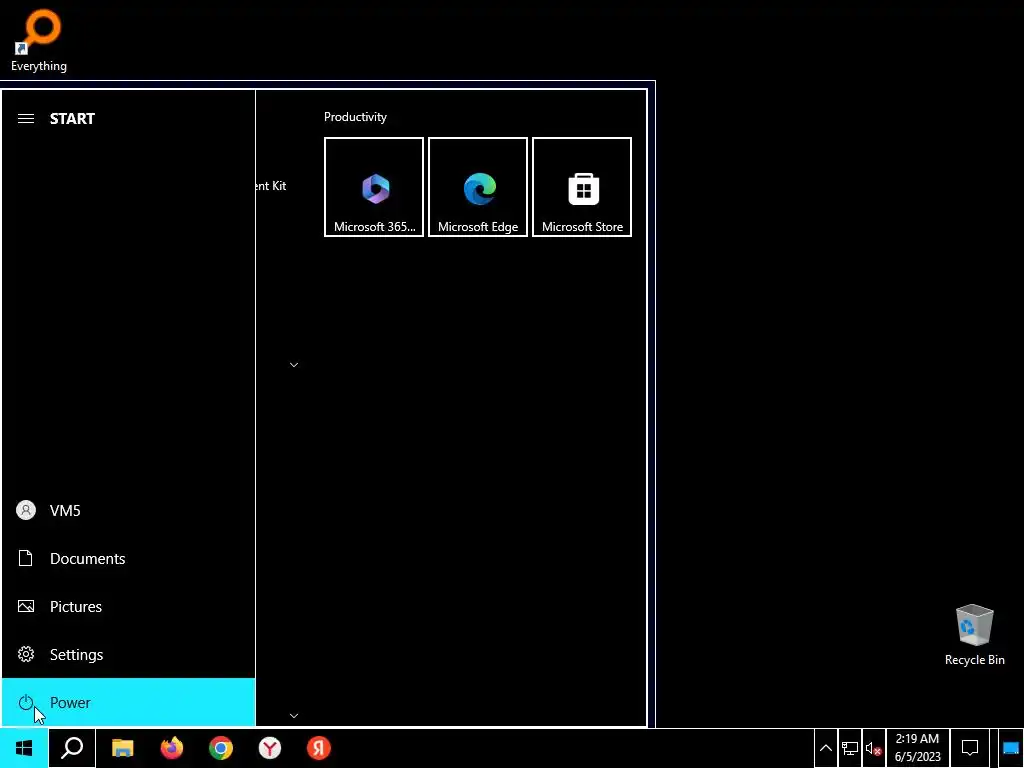Click the Power icon symbol
The width and height of the screenshot is (1024, 768).
pyautogui.click(x=25, y=702)
